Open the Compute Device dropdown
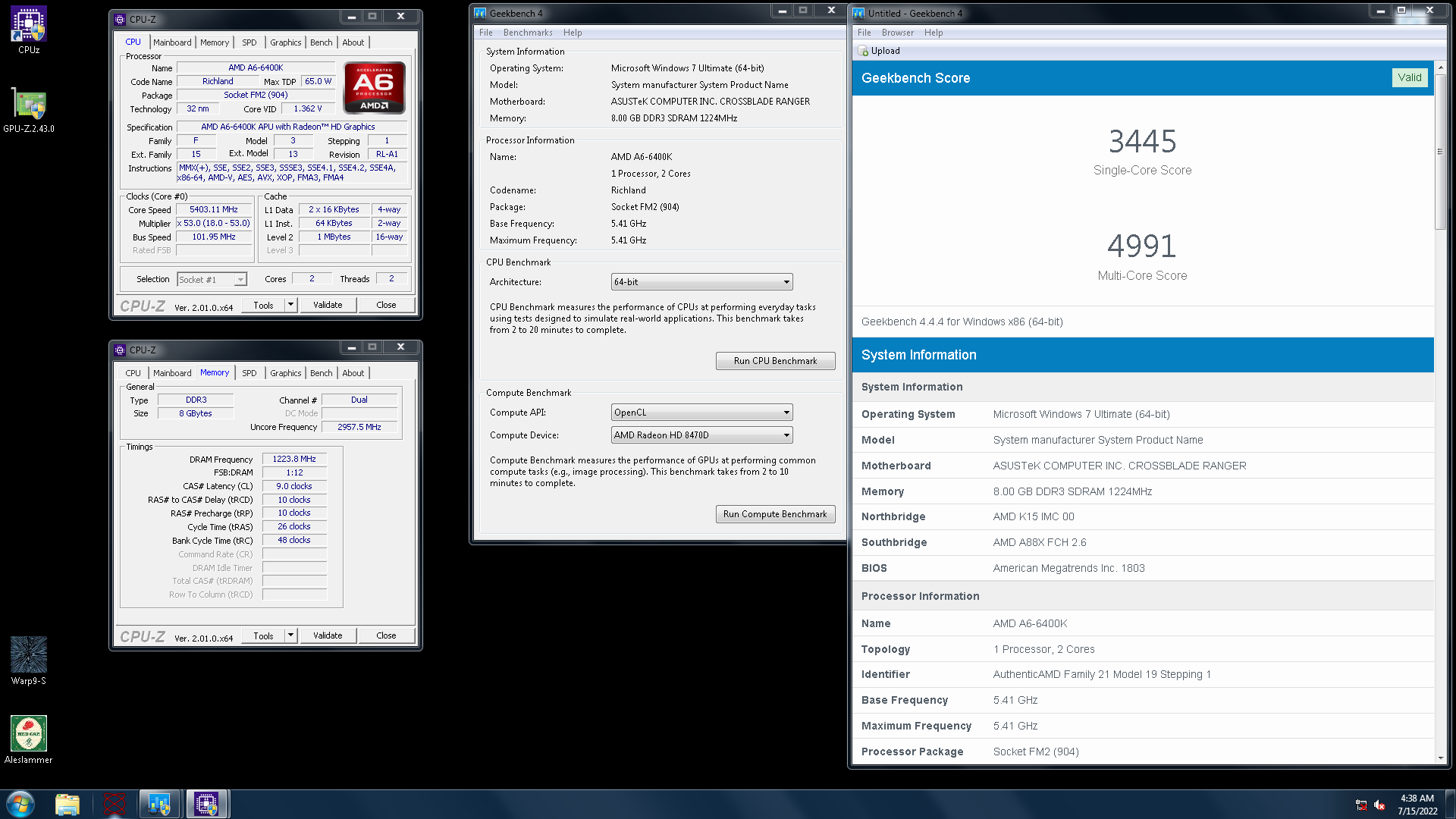 point(701,435)
